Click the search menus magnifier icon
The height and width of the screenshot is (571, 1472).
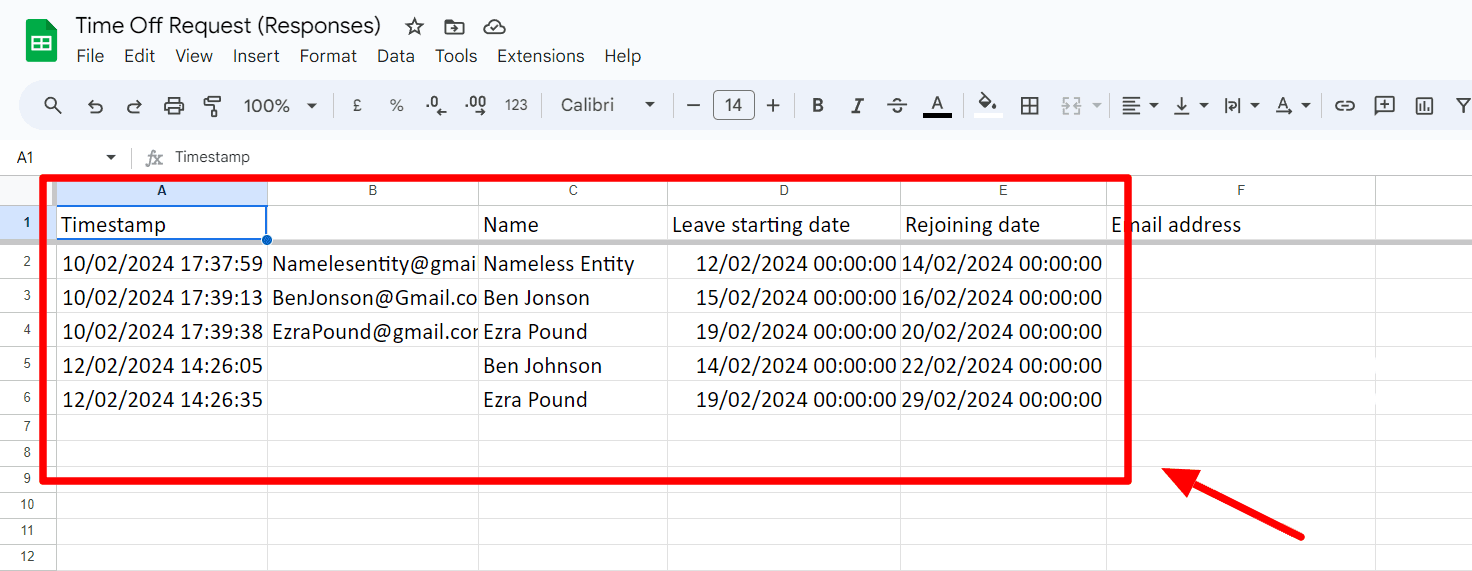tap(54, 105)
